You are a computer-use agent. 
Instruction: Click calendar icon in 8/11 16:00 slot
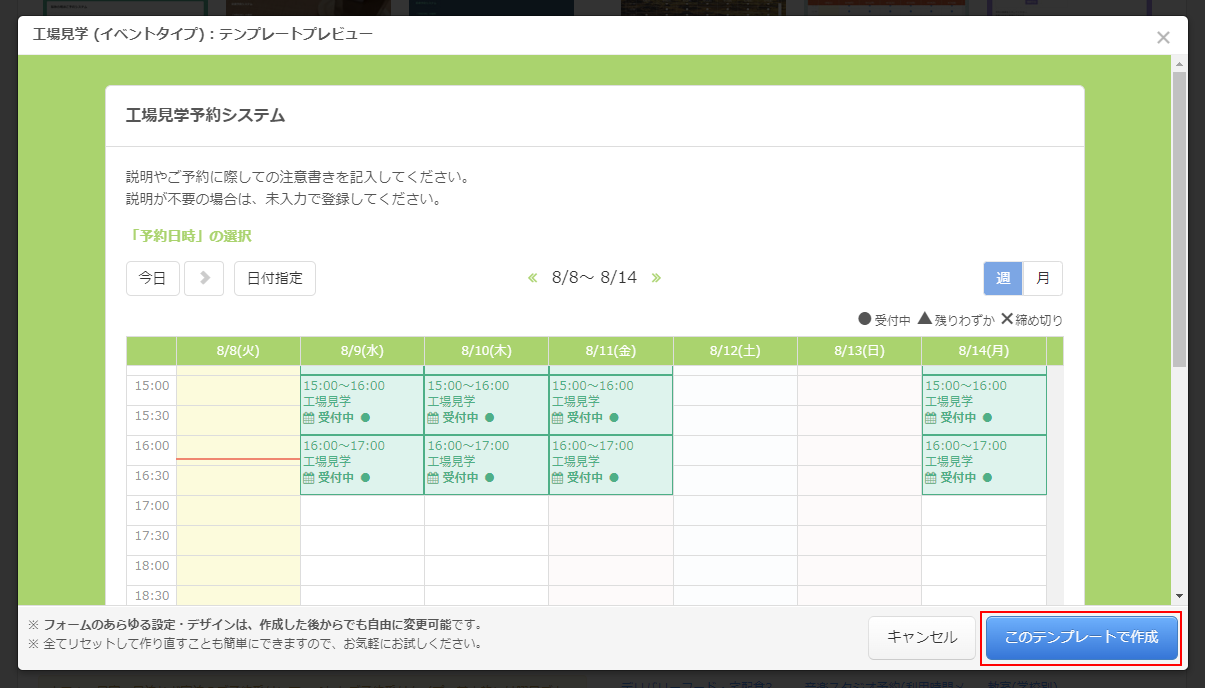click(557, 478)
